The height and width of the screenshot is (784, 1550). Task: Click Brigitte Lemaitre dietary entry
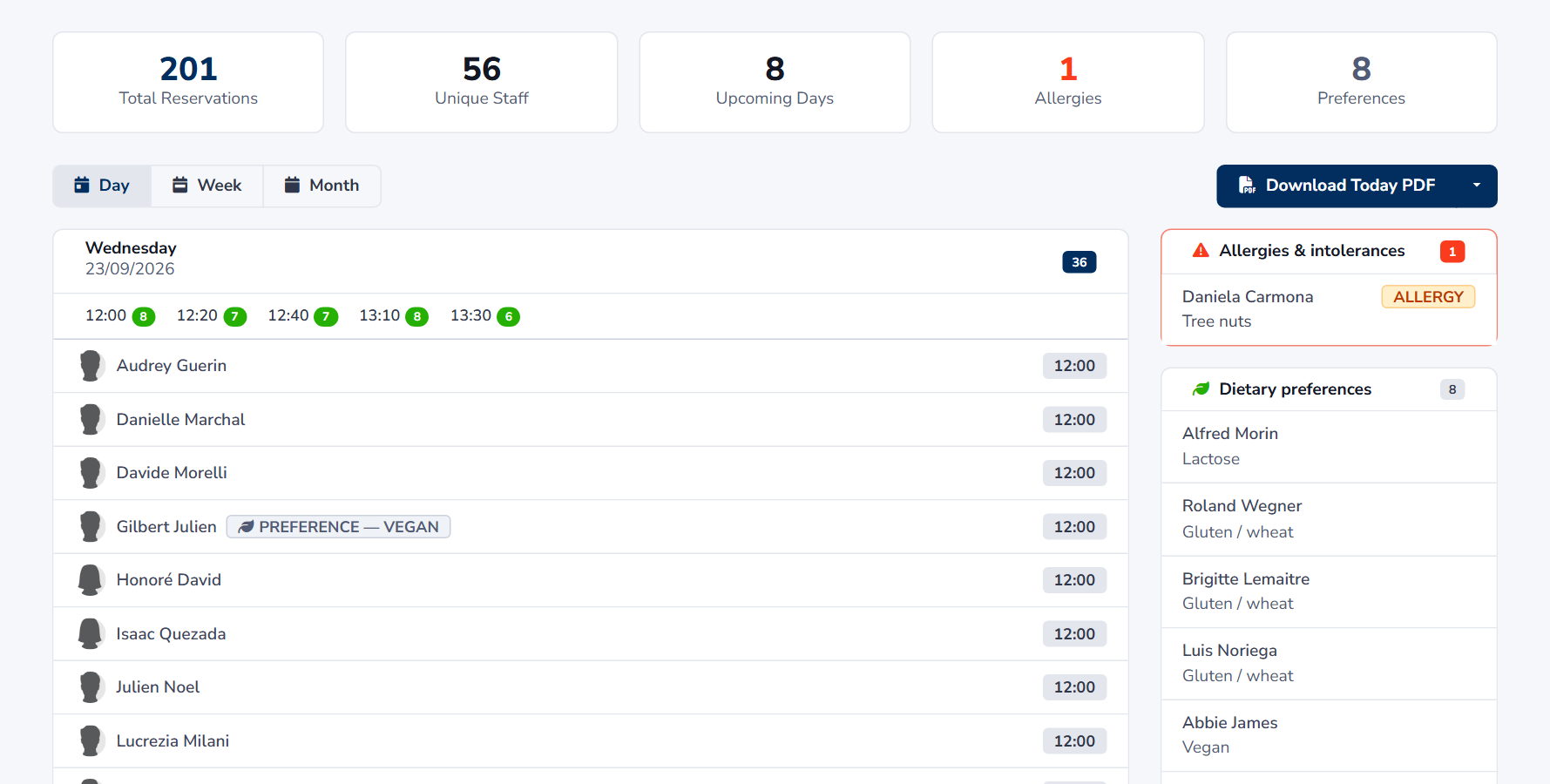coord(1329,591)
